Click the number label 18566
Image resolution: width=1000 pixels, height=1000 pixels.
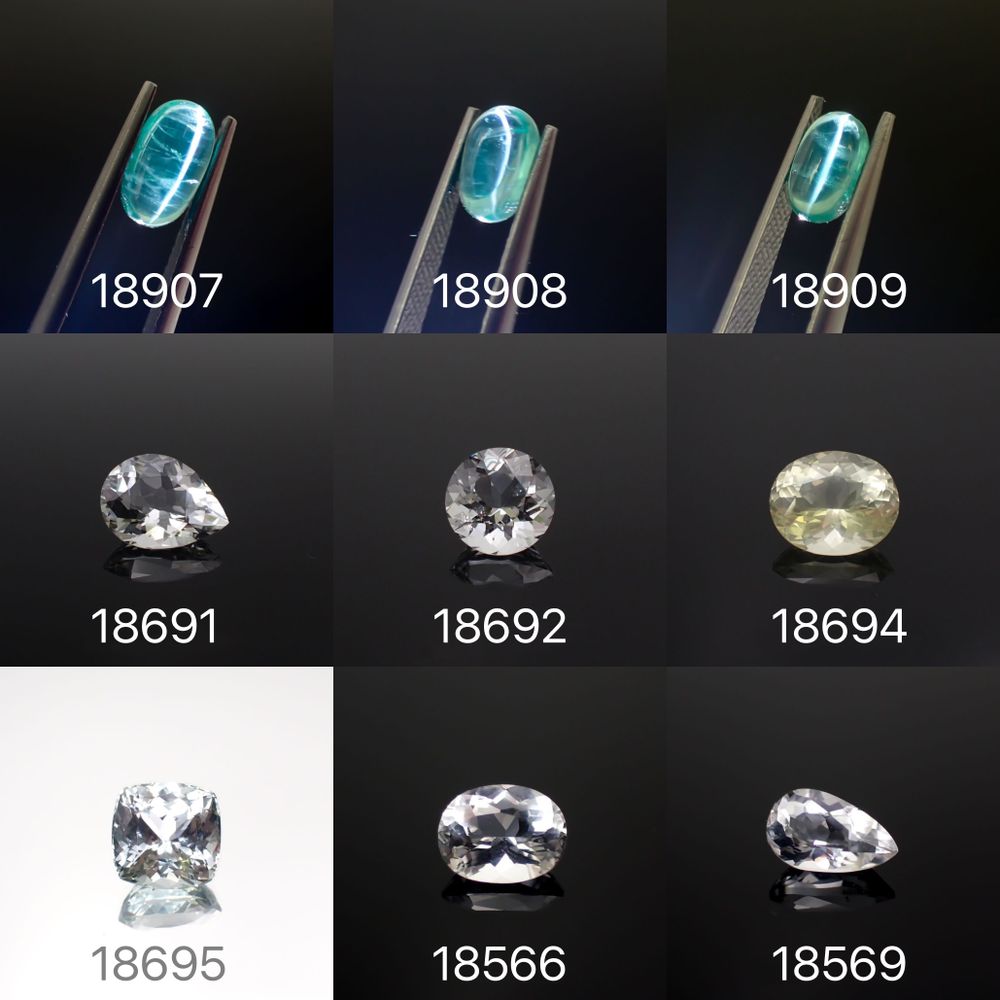click(x=499, y=963)
